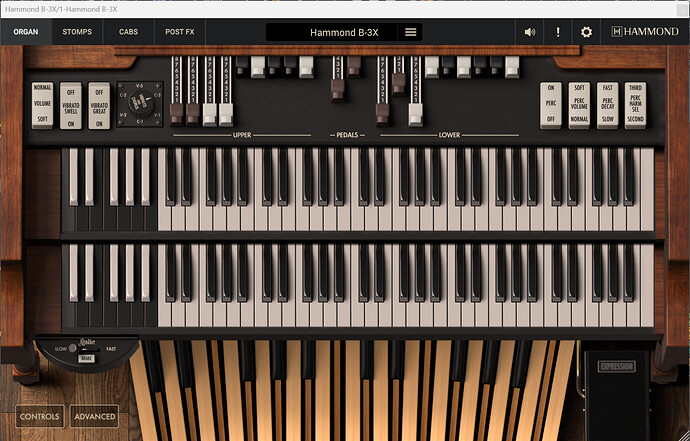Click the partly pulled brown Lower drawbar
Screen dimensions: 690x441
tap(399, 84)
